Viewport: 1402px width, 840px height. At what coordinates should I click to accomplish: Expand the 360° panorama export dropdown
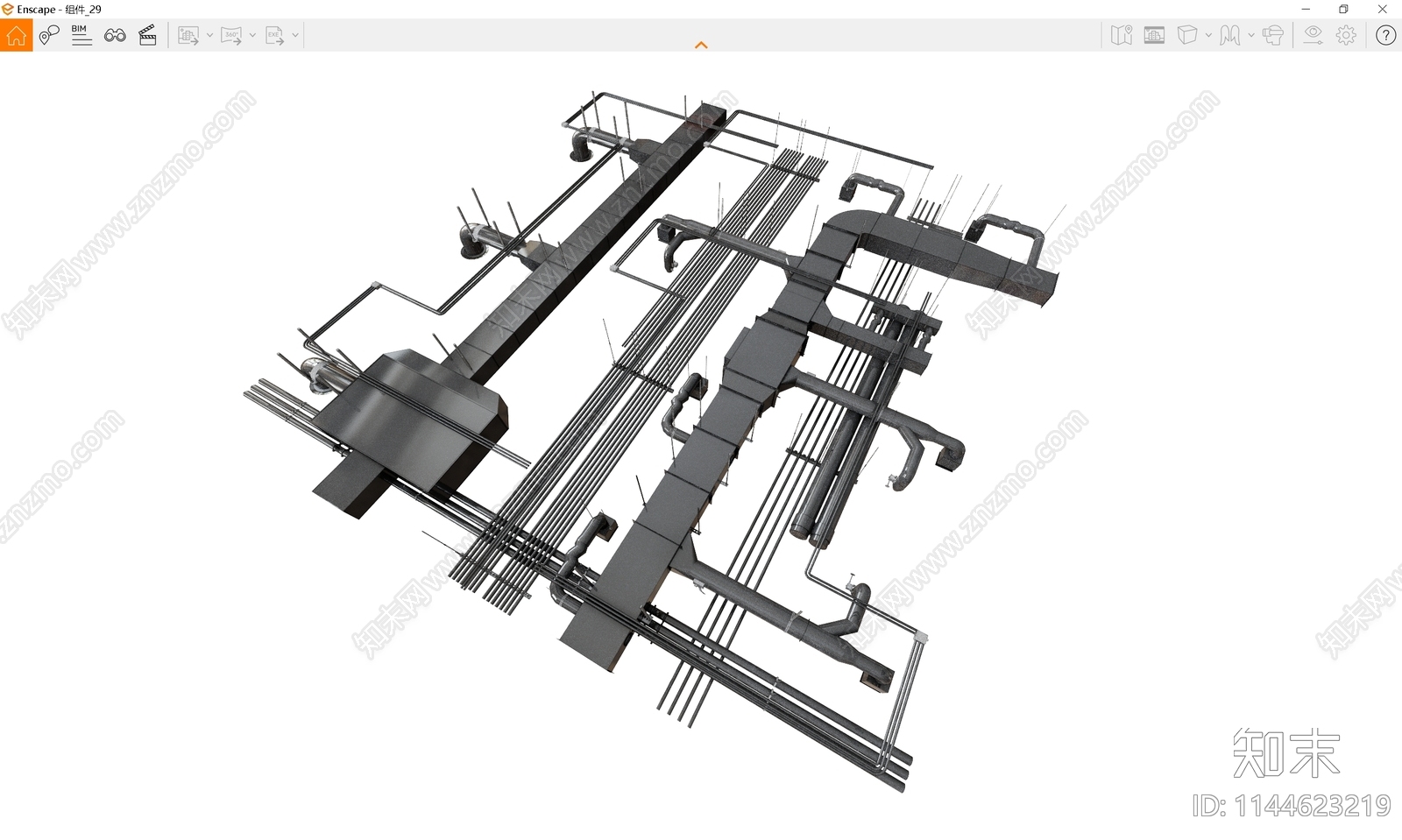(252, 36)
